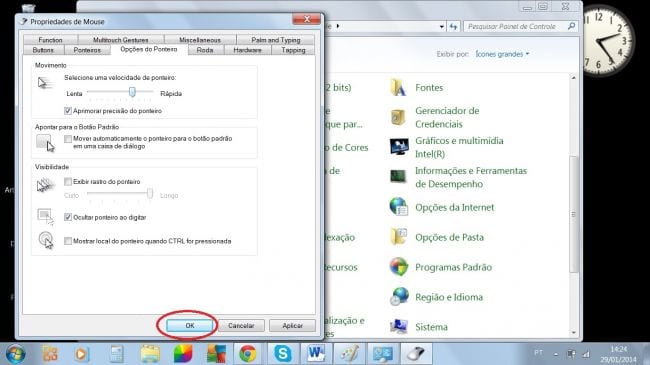Open the Opções da Internet globe icon
Screen dimensions: 650x365
click(x=399, y=207)
